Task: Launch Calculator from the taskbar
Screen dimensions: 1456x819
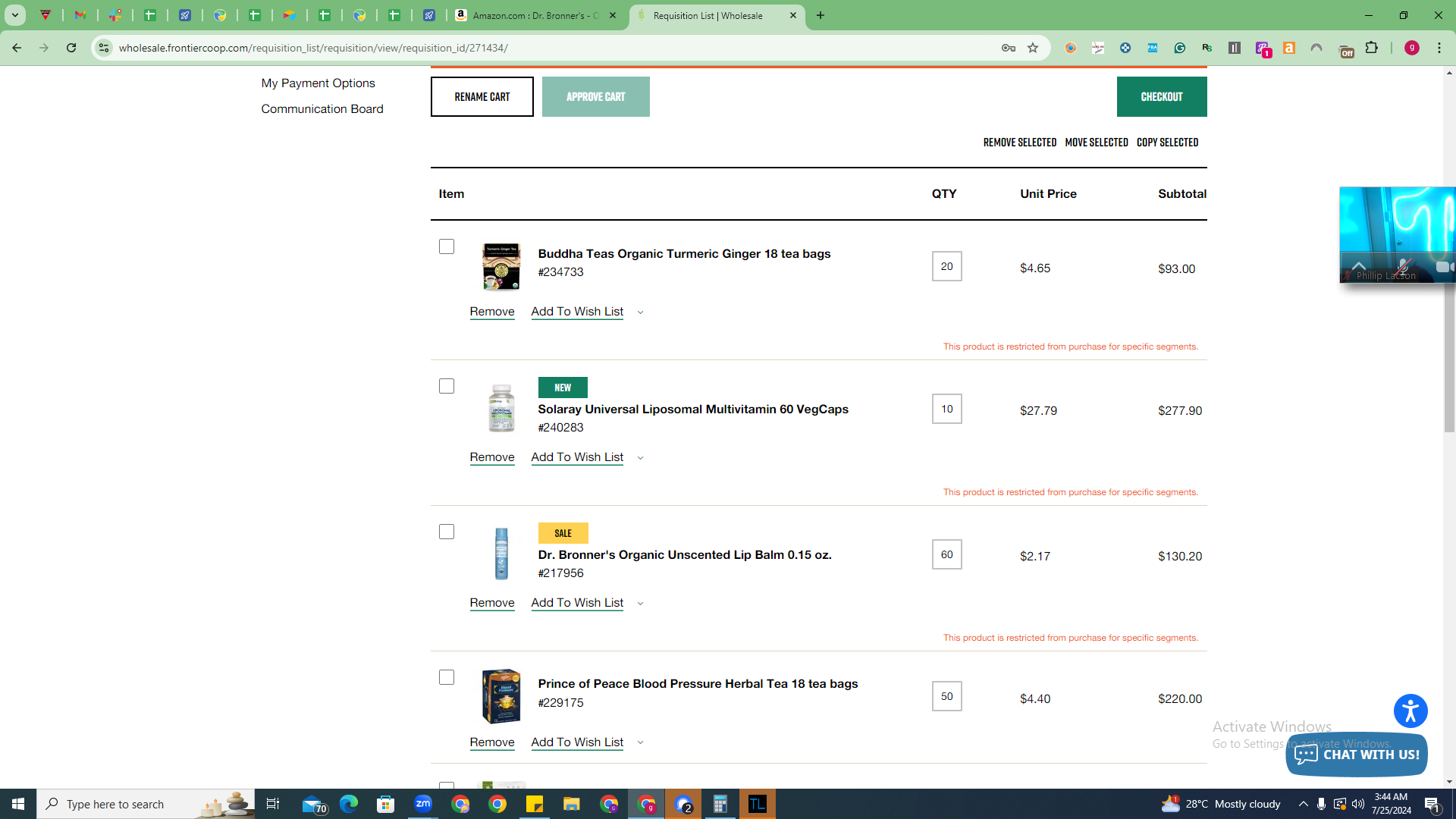Action: tap(720, 804)
